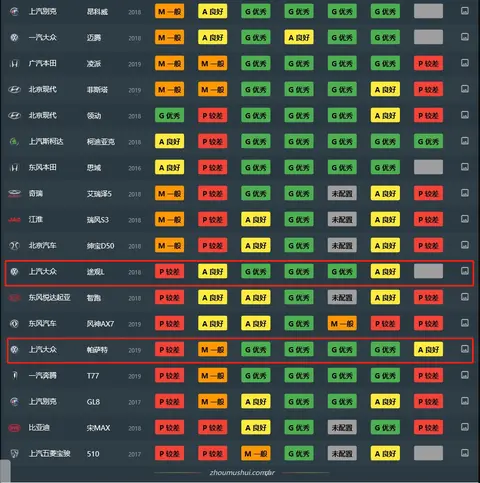Select the JAC logo beside 江淮
The image size is (480, 483).
click(x=14, y=220)
